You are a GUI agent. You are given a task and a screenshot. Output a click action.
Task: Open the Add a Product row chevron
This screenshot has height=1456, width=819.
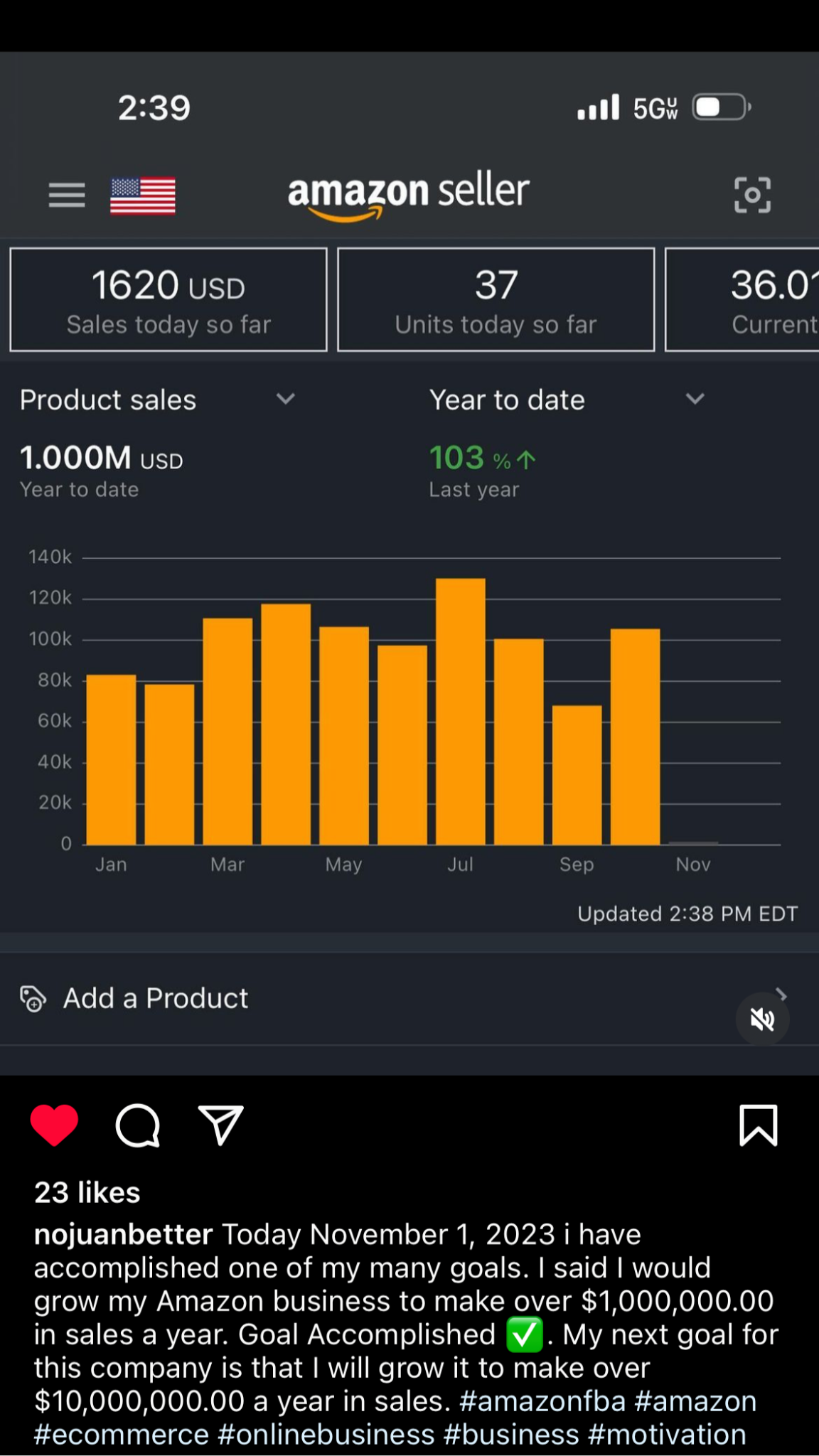point(781,994)
